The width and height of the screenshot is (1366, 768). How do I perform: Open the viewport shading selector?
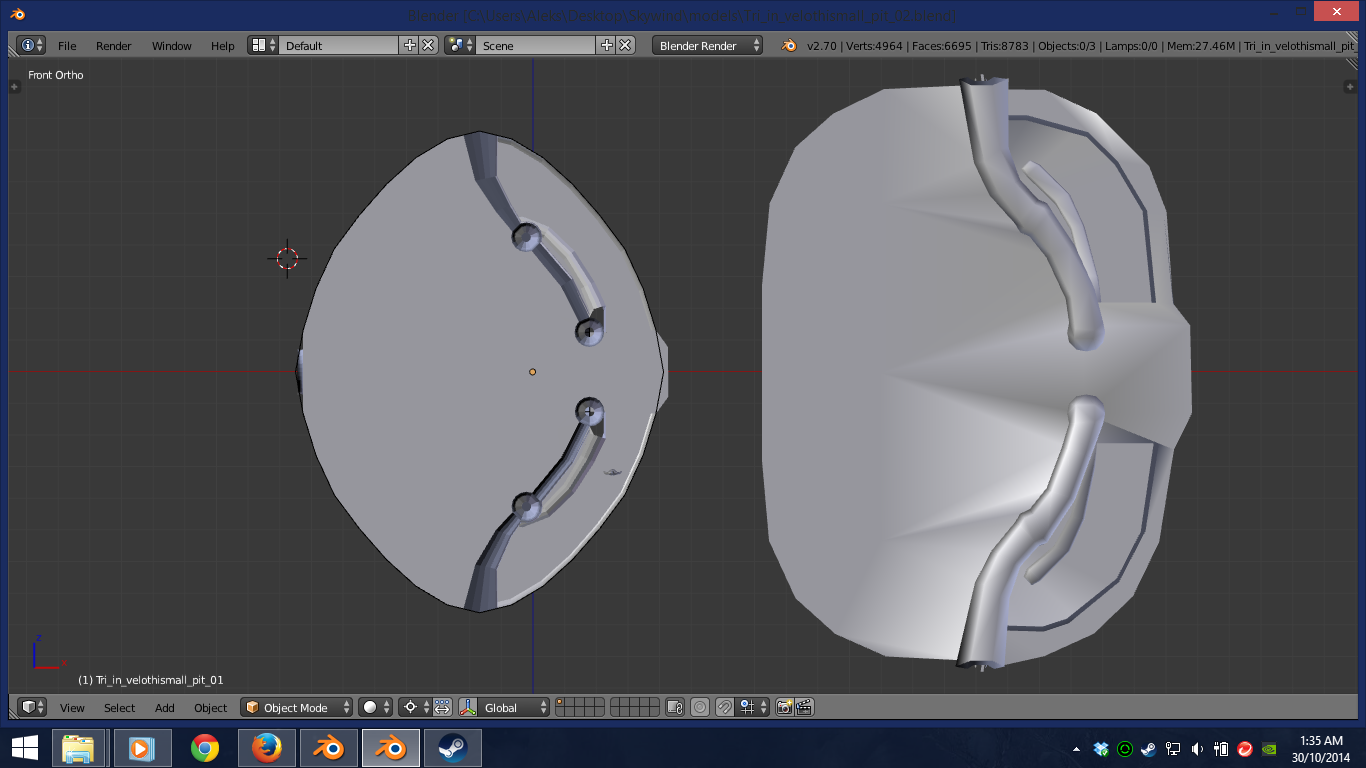coord(376,707)
